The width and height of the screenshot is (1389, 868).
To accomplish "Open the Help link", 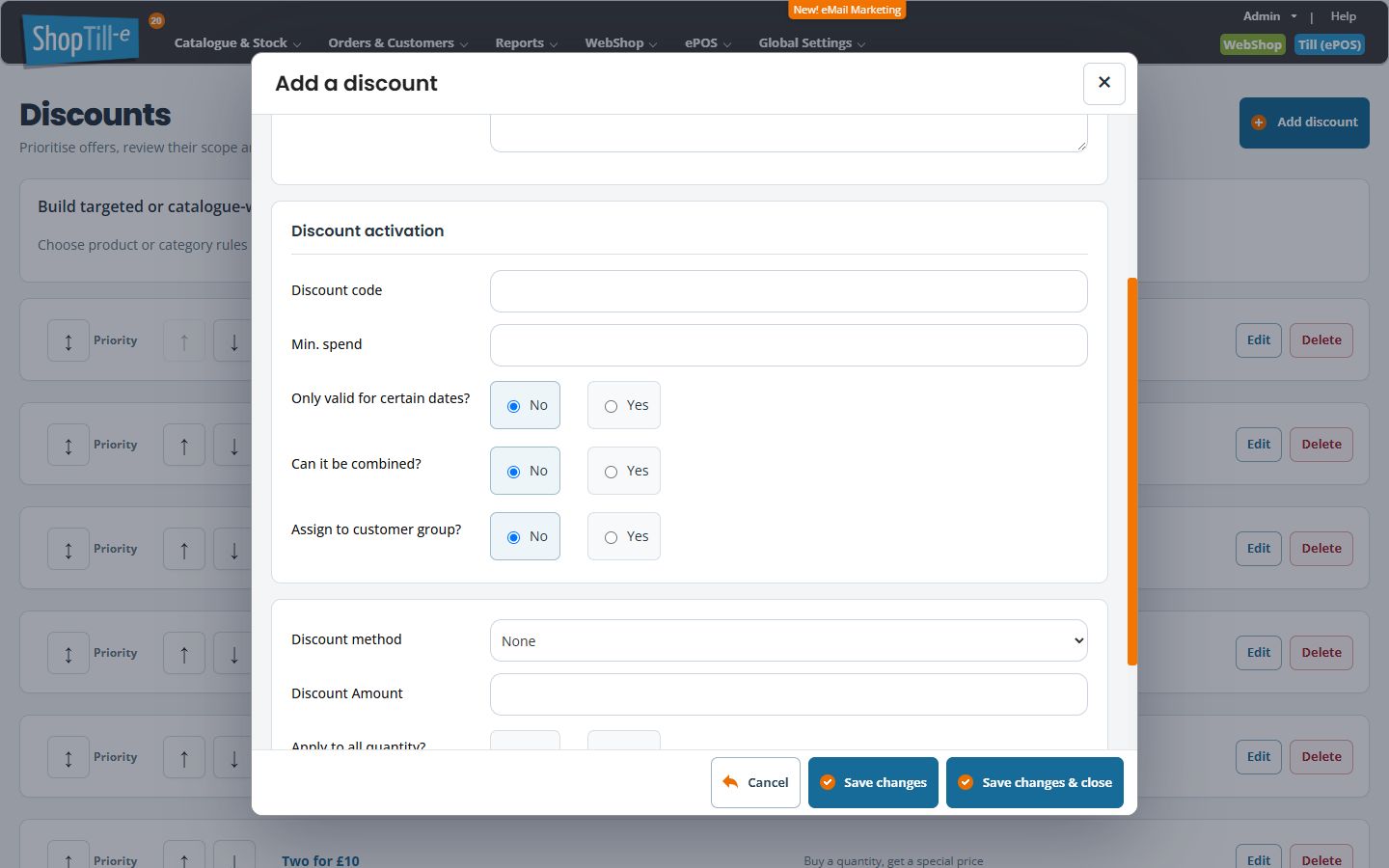I will (x=1343, y=16).
